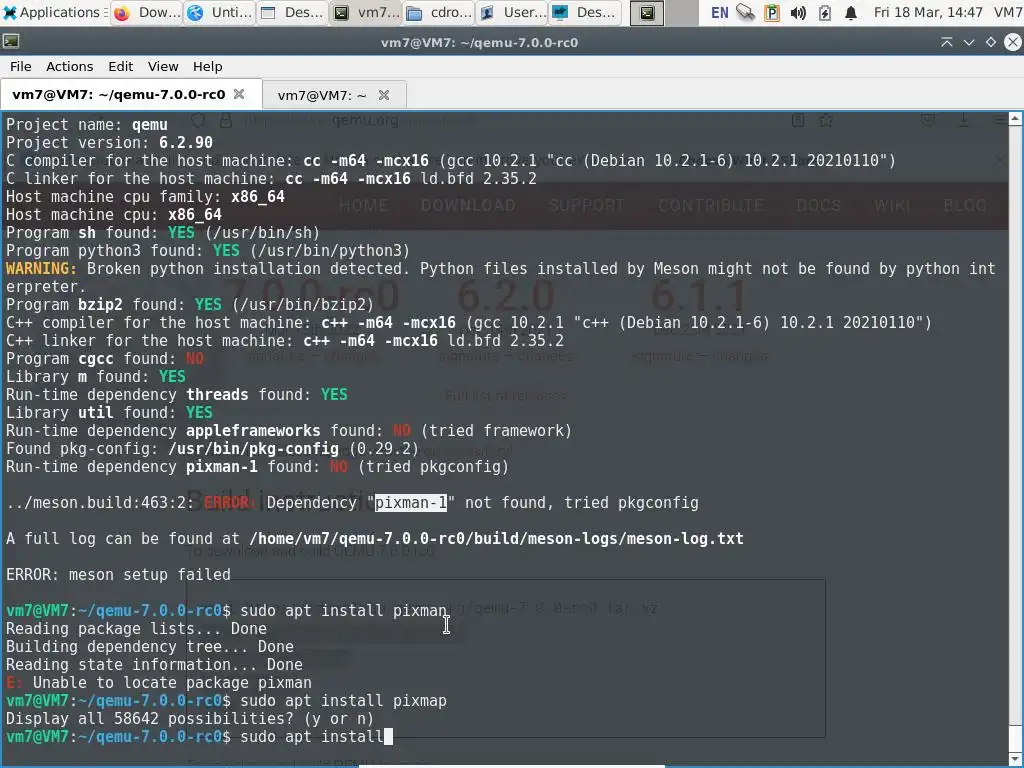
Task: Click the clock showing Fri 18 Mar, 14:47
Action: click(x=928, y=12)
